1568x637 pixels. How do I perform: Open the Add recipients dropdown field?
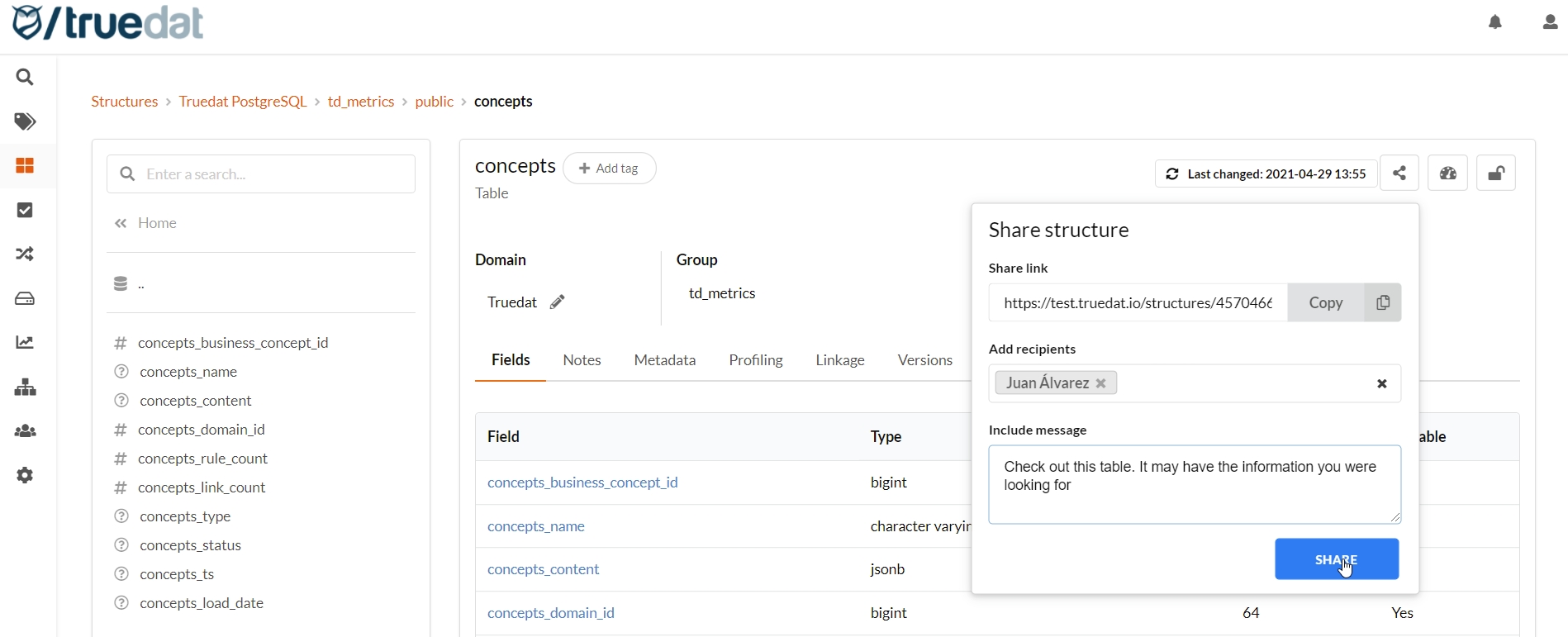[1239, 384]
